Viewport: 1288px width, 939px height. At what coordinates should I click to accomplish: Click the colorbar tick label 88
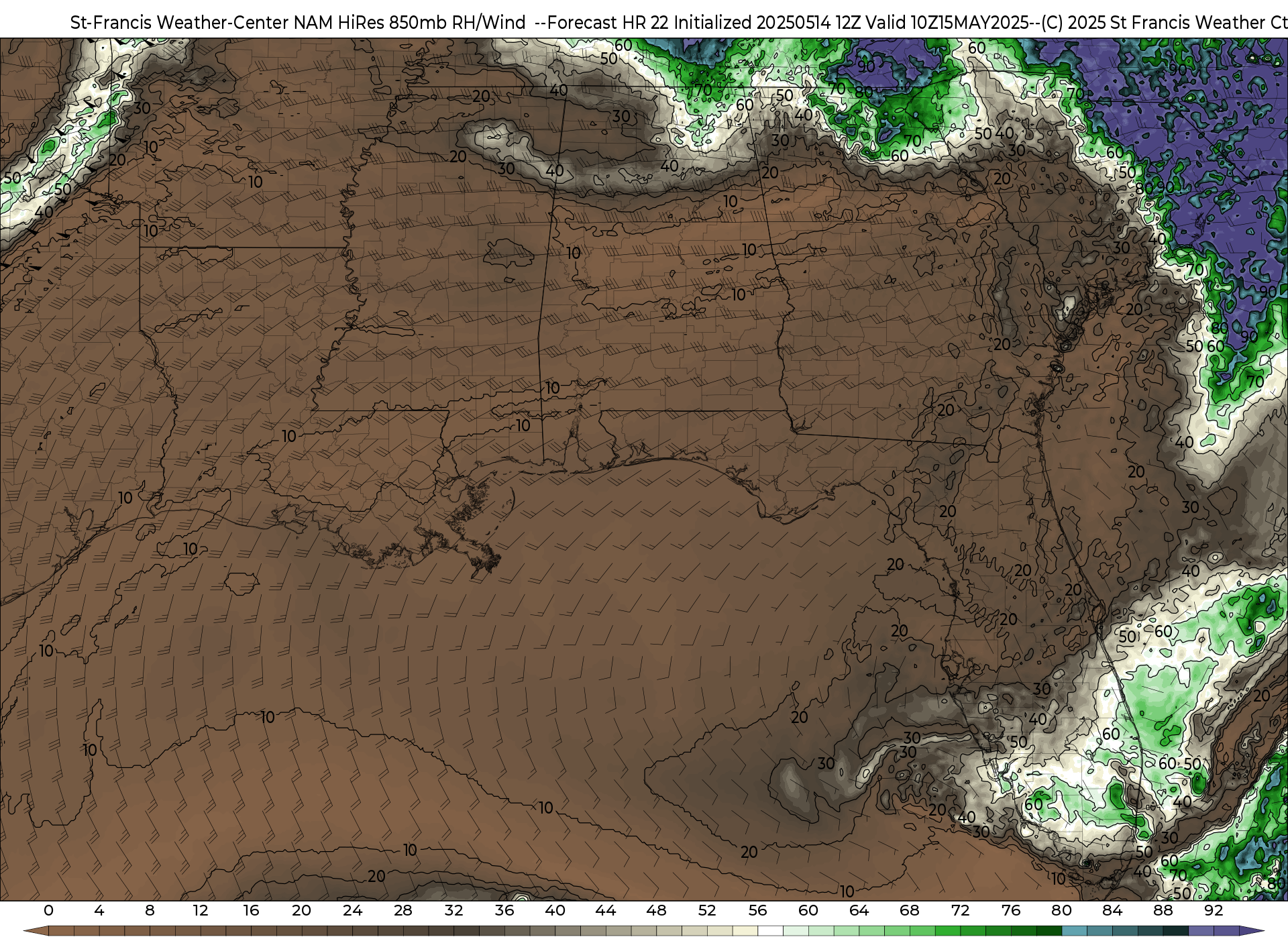point(1163,910)
